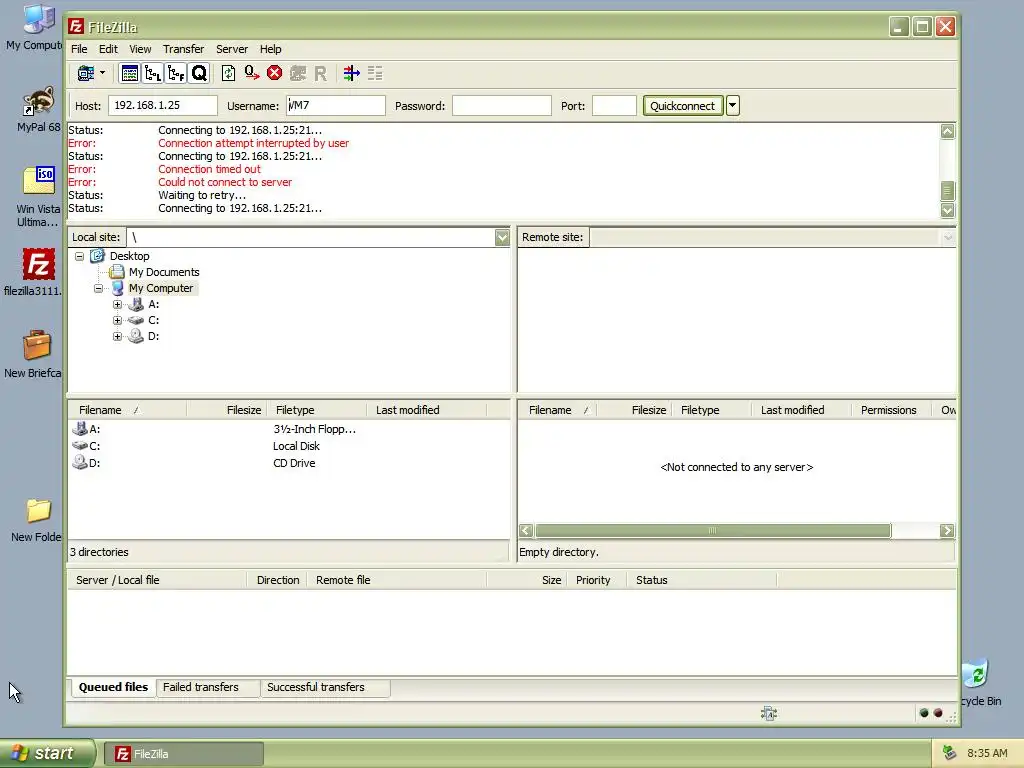
Task: Sort remote list by Filetype column
Action: [712, 410]
